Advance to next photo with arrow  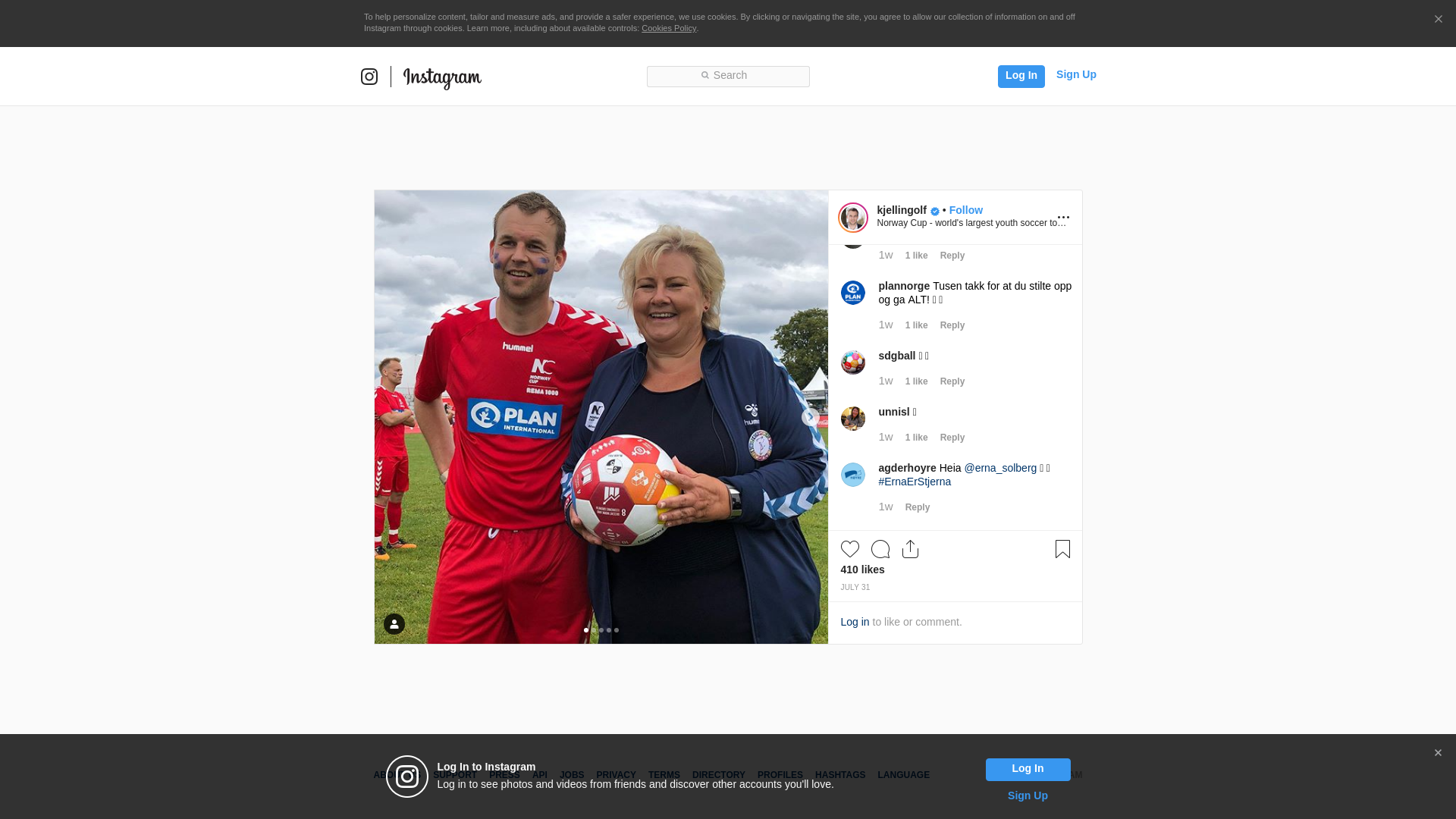click(811, 417)
